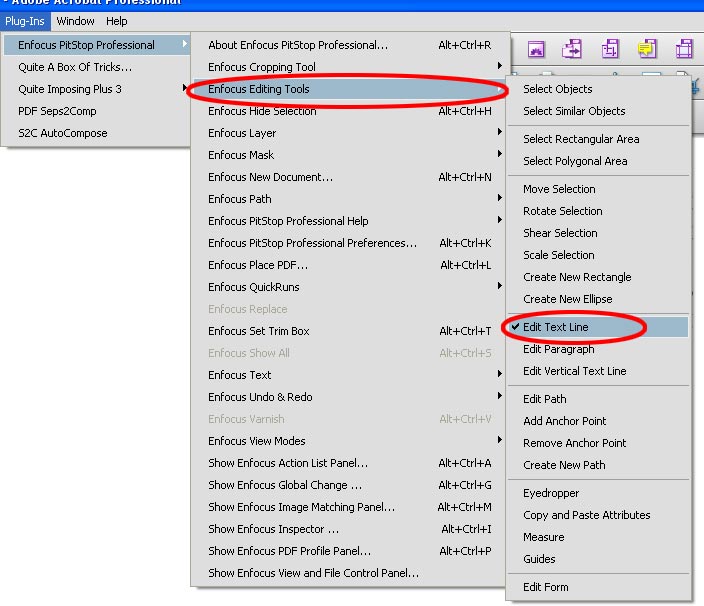This screenshot has width=704, height=606.
Task: Open Enfocus PitStop Professional Preferences
Action: (350, 243)
